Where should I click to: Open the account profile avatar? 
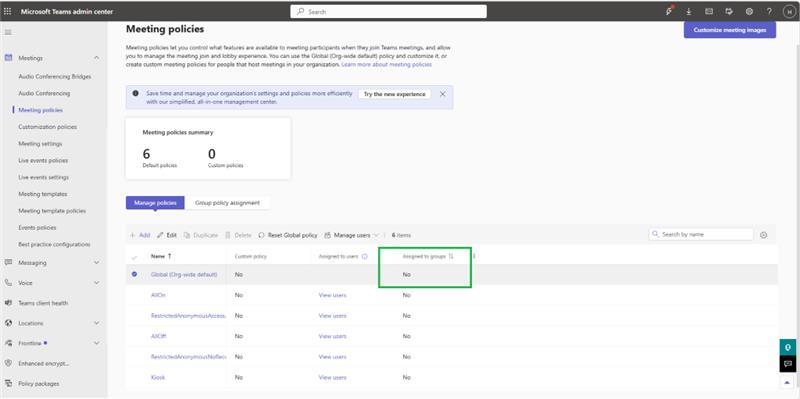(789, 12)
